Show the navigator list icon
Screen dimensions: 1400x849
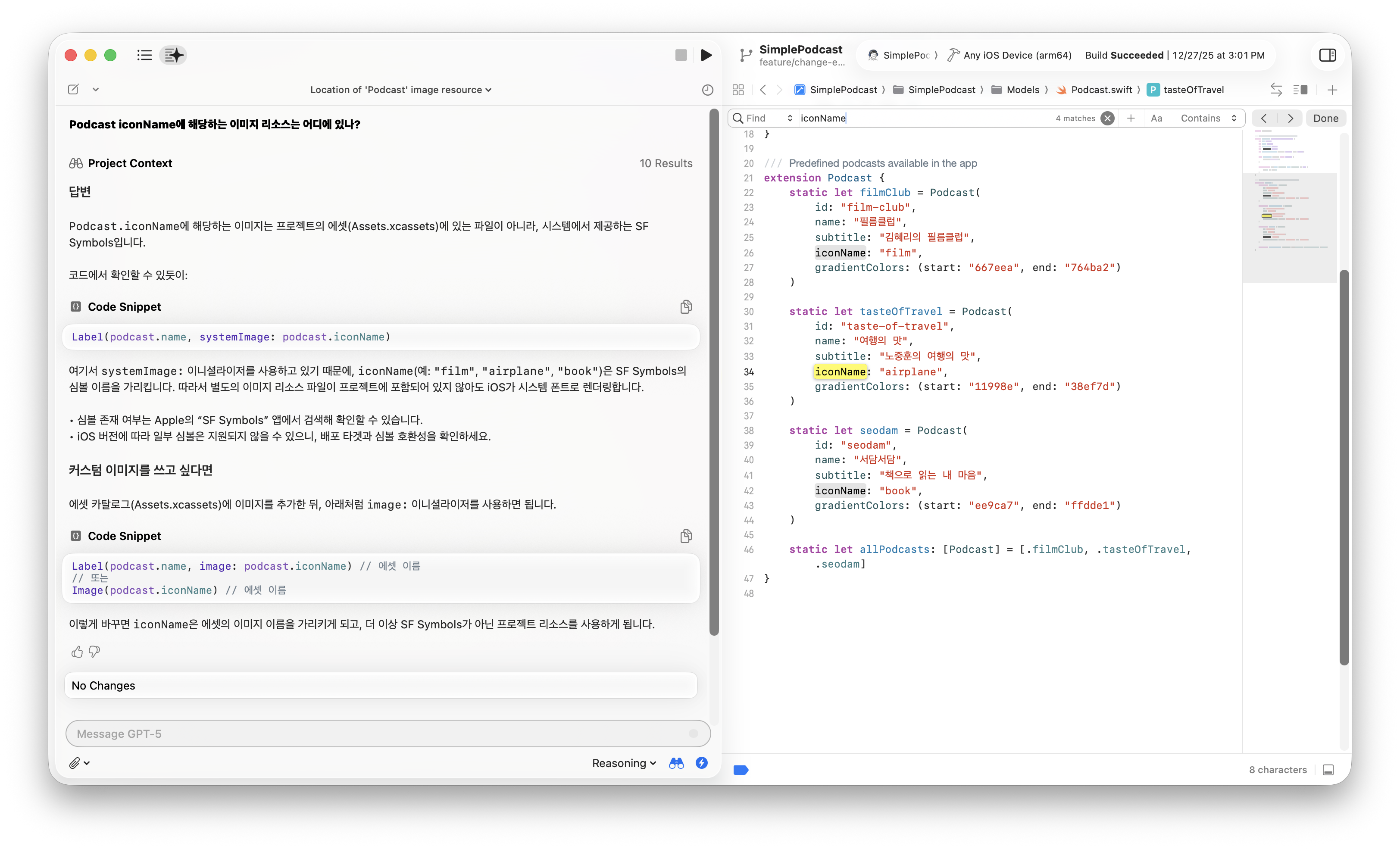144,55
